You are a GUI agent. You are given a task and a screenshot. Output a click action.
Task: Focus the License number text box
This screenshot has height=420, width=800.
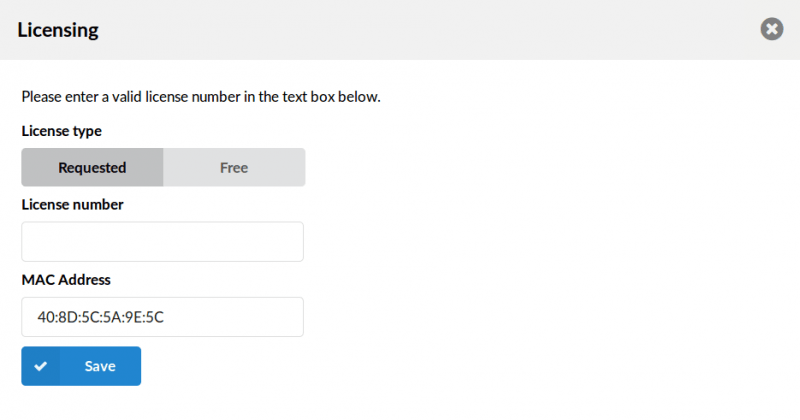pos(162,241)
